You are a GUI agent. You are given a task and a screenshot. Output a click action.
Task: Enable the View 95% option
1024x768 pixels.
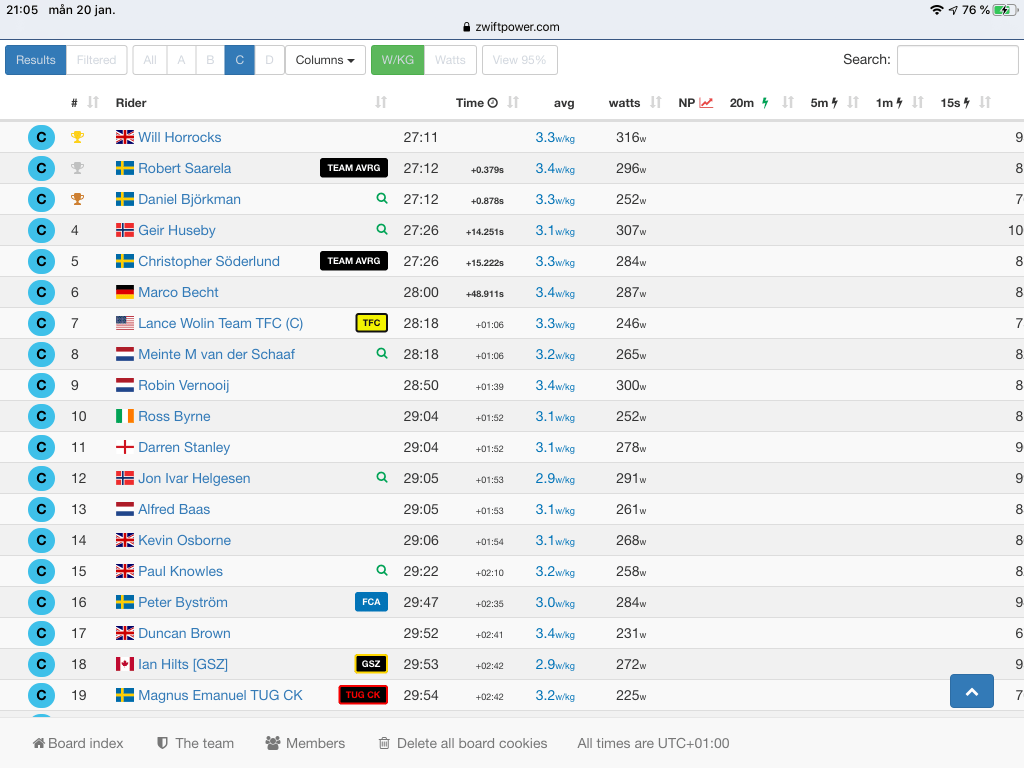point(519,60)
